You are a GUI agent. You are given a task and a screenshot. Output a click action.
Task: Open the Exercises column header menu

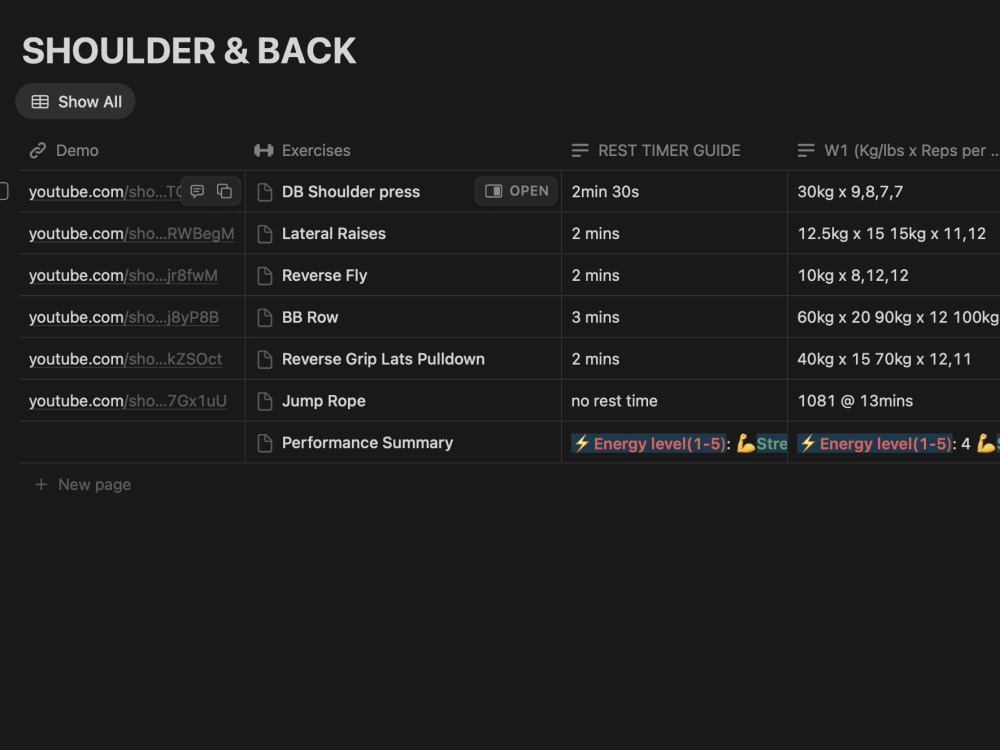tap(403, 151)
